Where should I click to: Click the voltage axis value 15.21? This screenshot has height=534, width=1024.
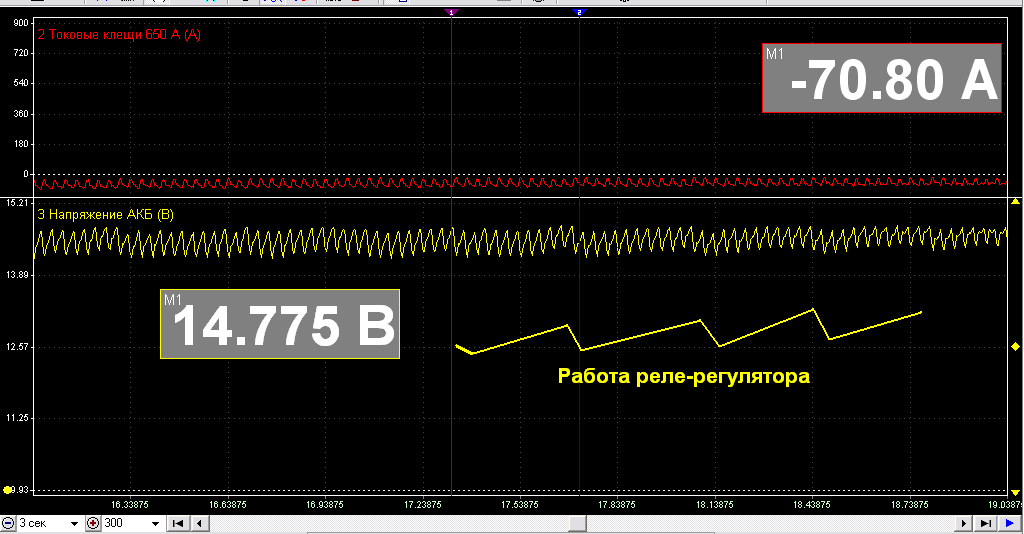point(17,203)
